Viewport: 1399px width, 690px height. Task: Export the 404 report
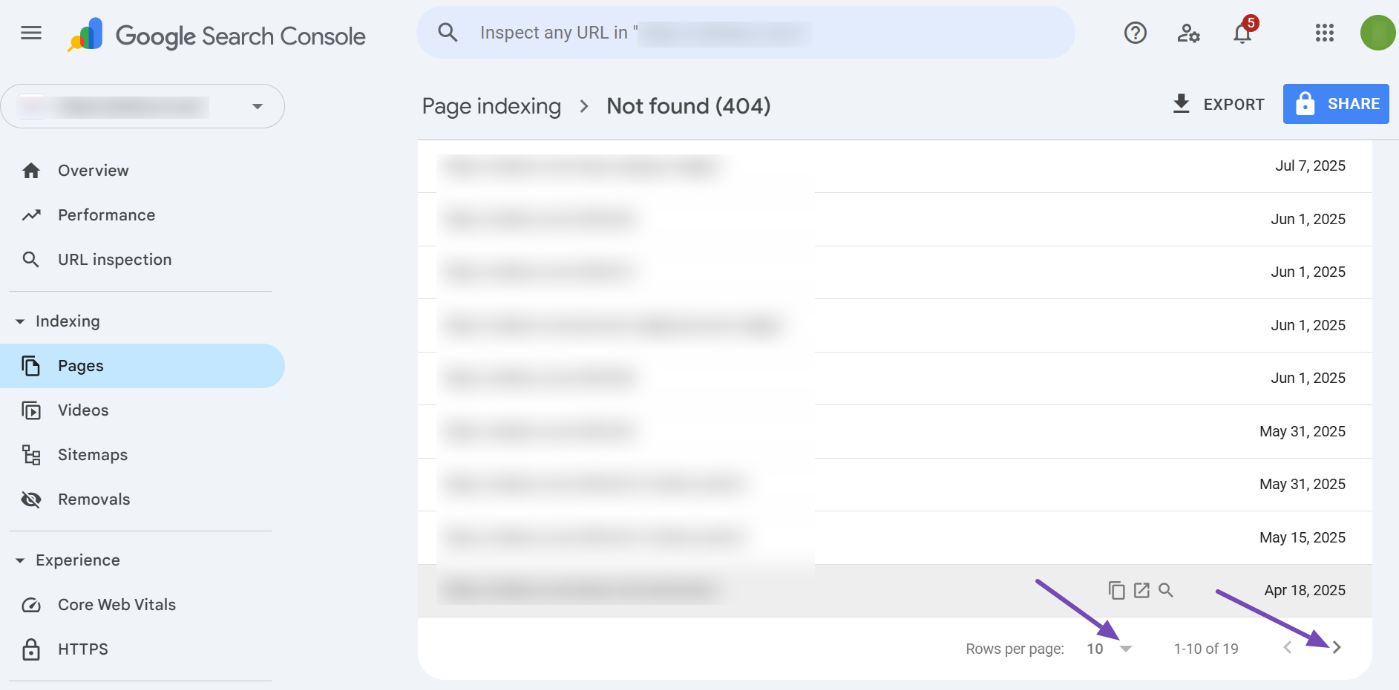click(1218, 104)
